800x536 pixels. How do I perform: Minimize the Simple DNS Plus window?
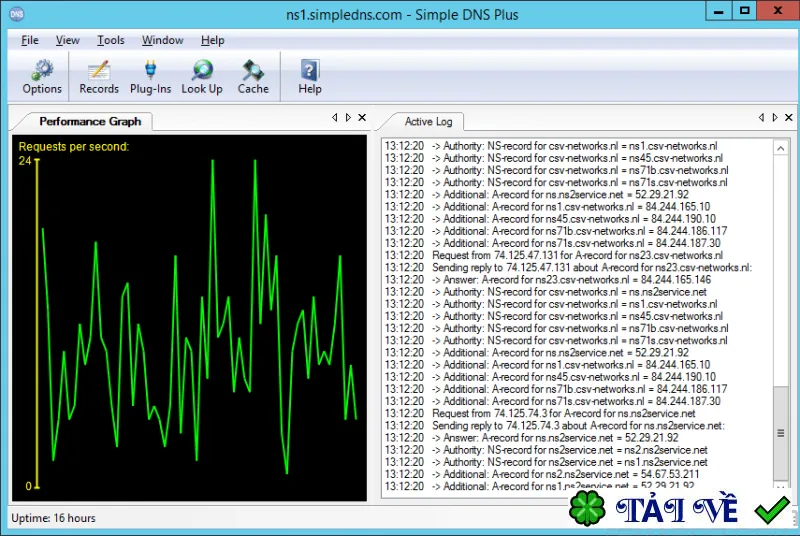click(718, 11)
